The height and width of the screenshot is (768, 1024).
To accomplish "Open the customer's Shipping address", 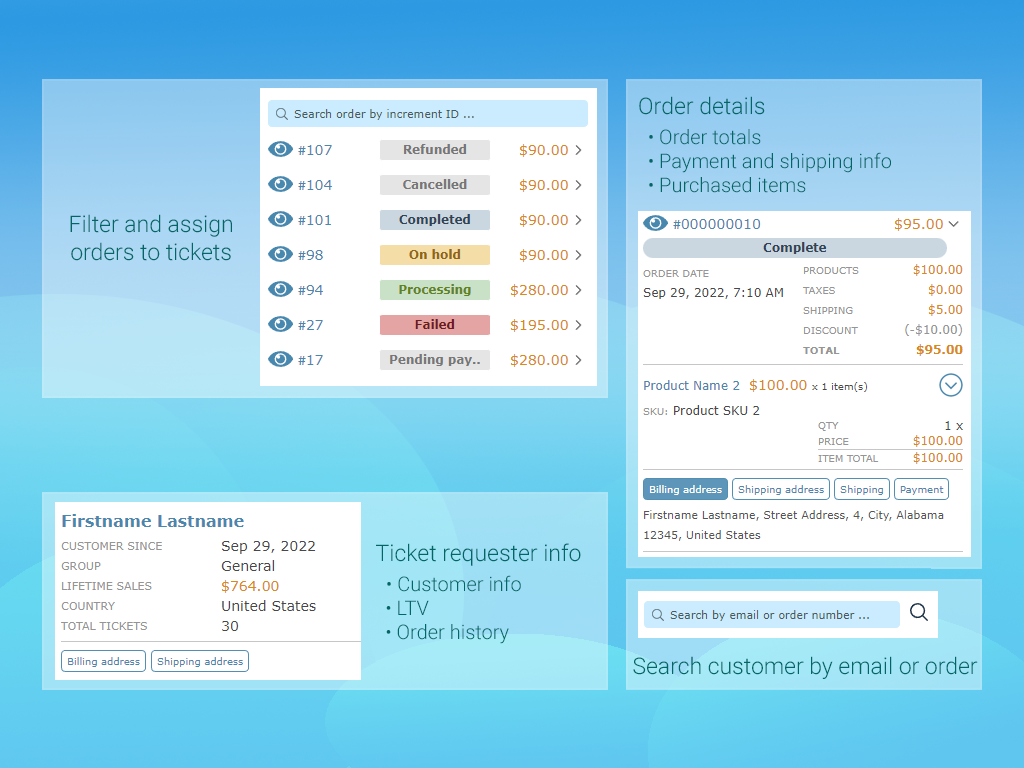I will (x=199, y=661).
